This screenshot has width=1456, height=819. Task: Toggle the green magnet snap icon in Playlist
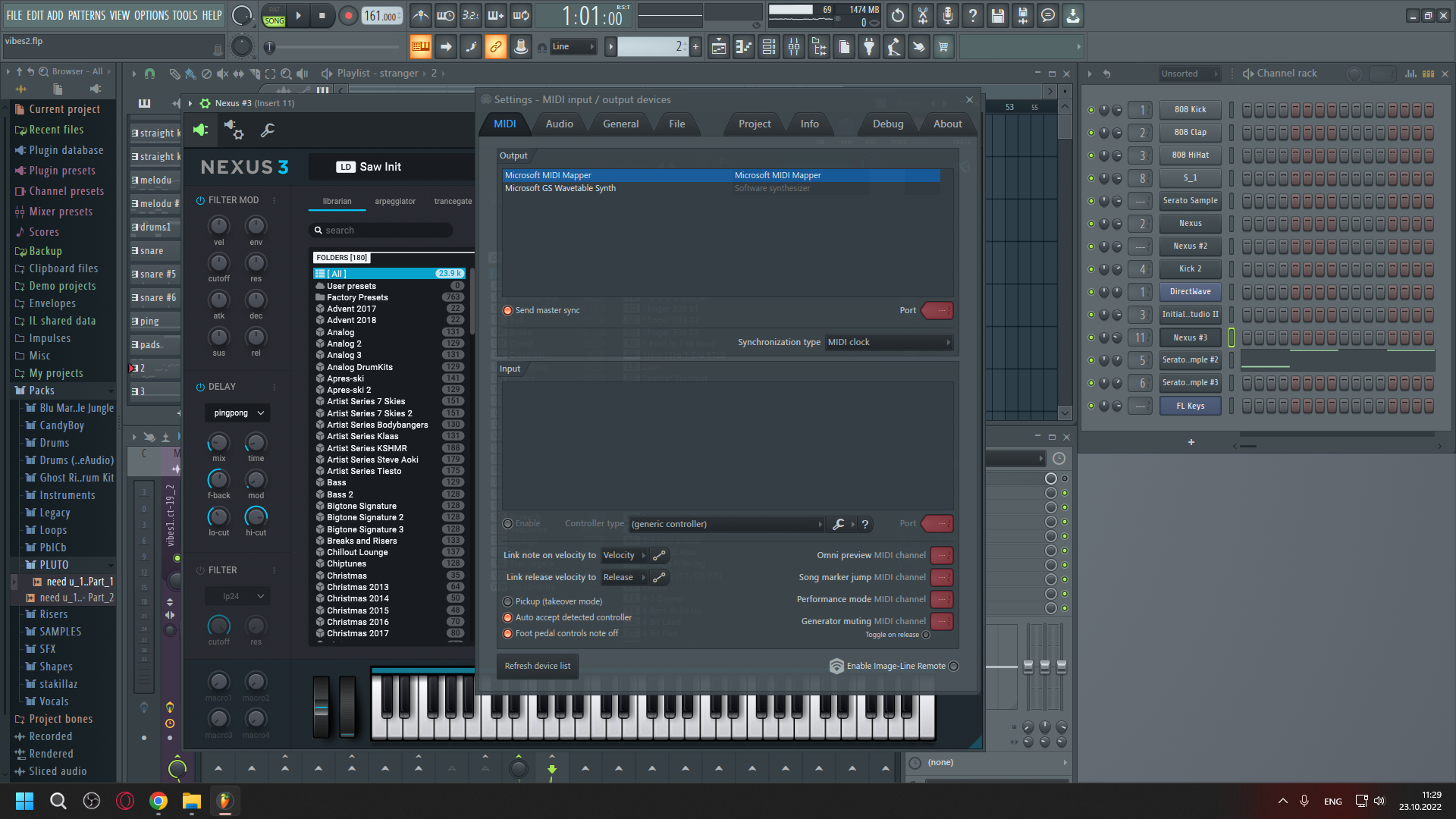click(149, 74)
